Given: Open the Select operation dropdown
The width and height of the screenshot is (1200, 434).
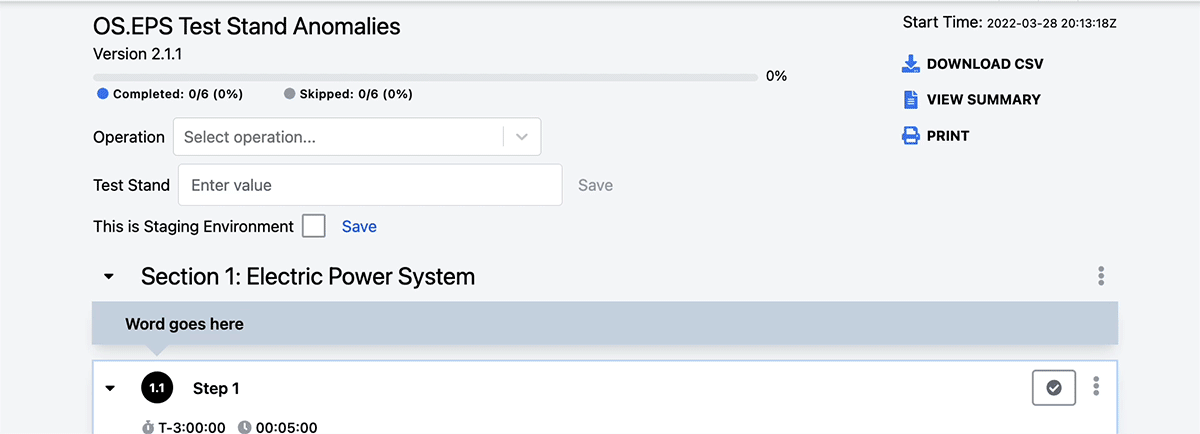Looking at the screenshot, I should coord(357,137).
